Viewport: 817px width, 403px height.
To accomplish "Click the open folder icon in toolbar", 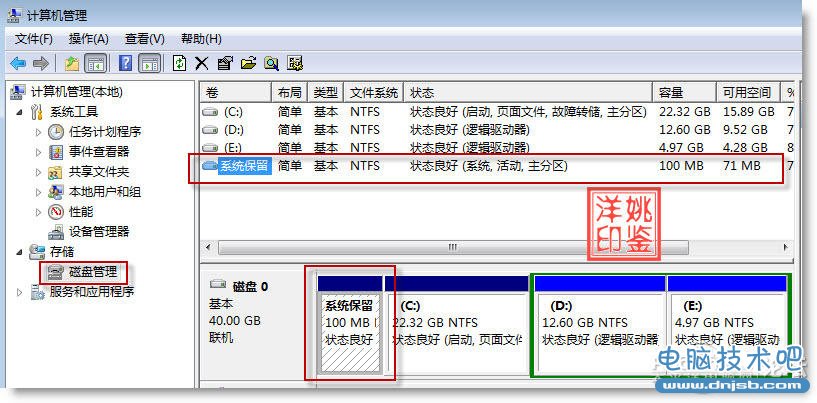I will 249,64.
